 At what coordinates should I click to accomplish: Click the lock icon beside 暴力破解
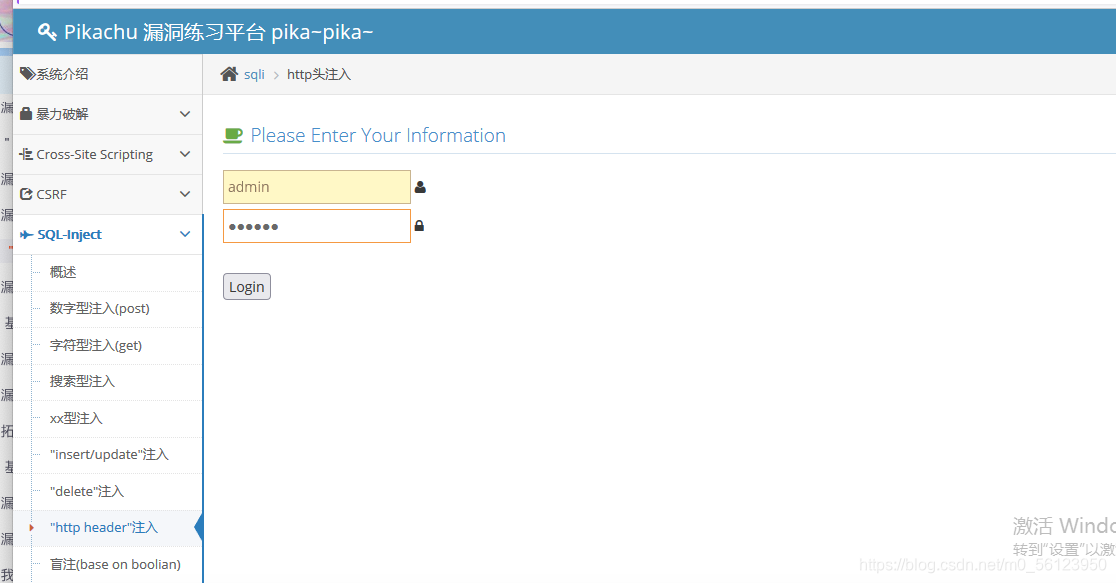pyautogui.click(x=26, y=114)
